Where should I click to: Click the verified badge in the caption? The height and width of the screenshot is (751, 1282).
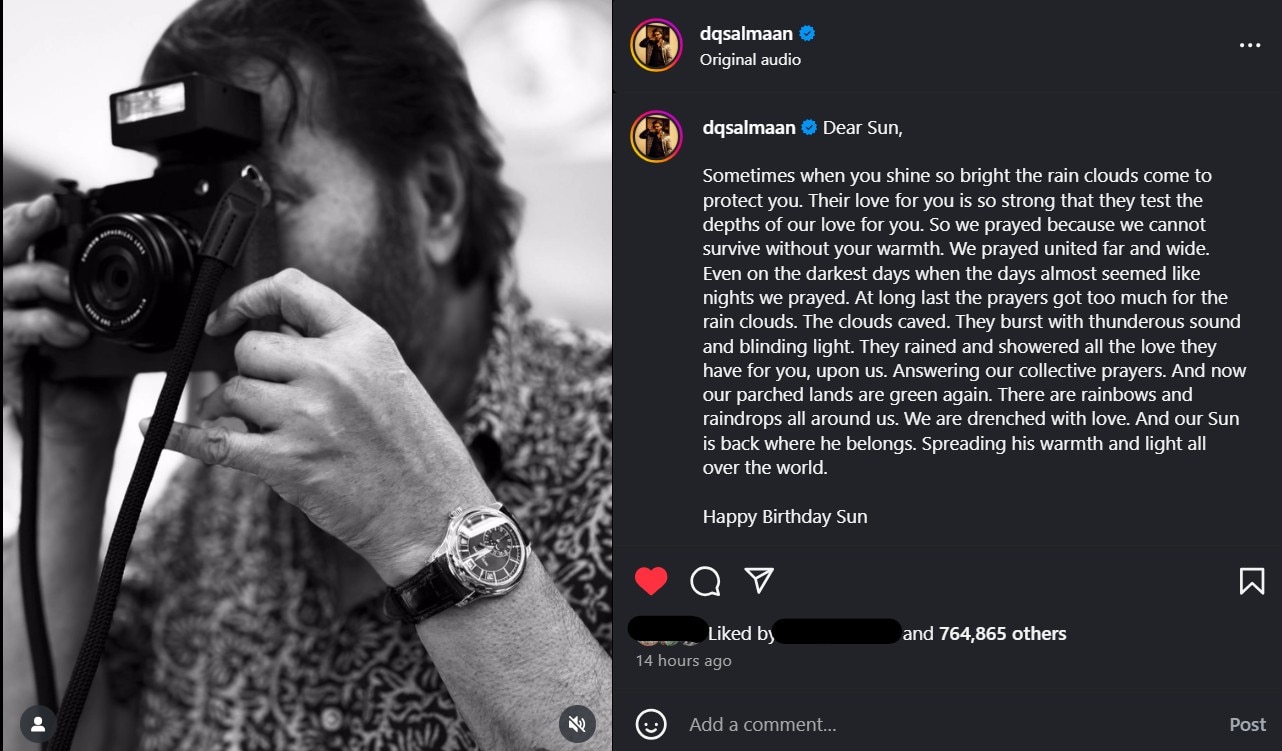pos(809,128)
